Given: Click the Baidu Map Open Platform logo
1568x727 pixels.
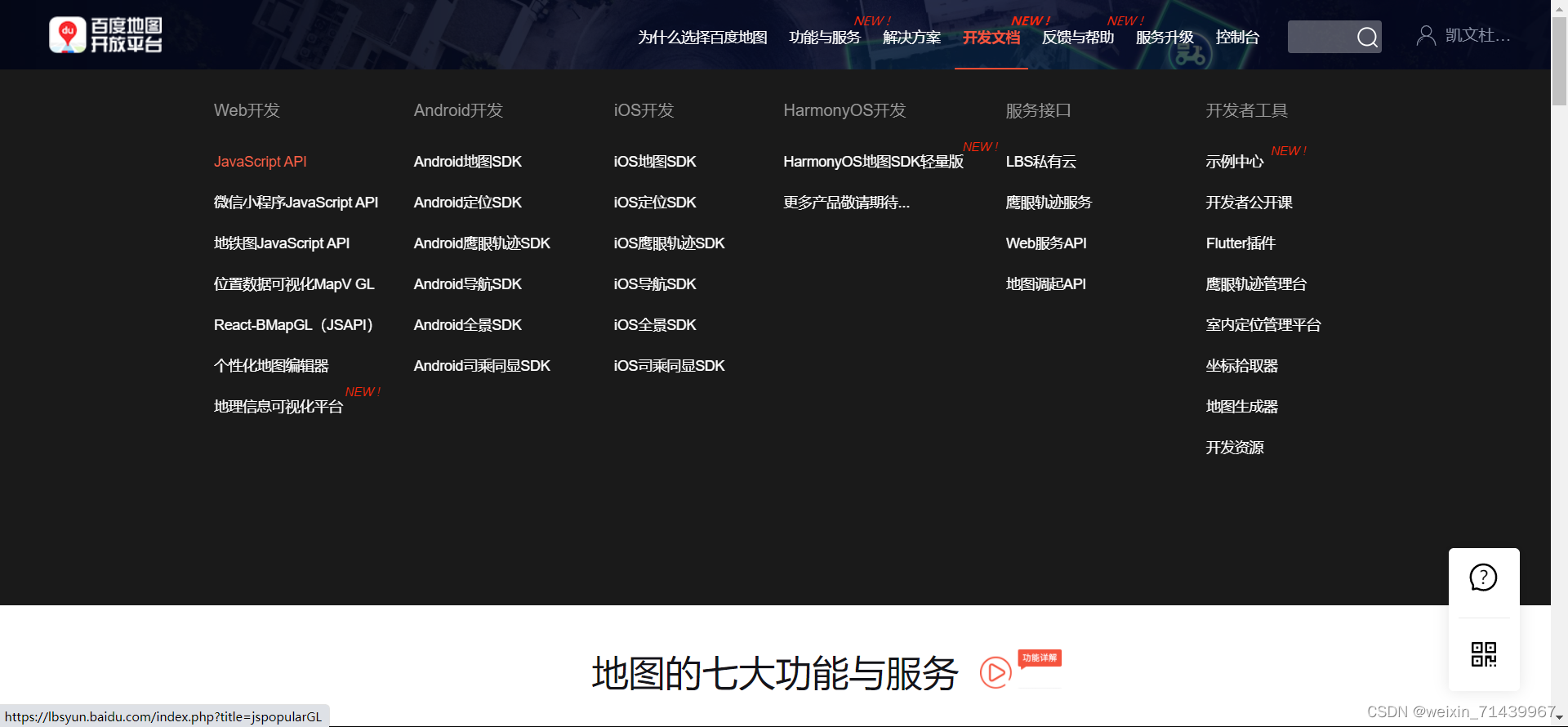Looking at the screenshot, I should coord(105,35).
